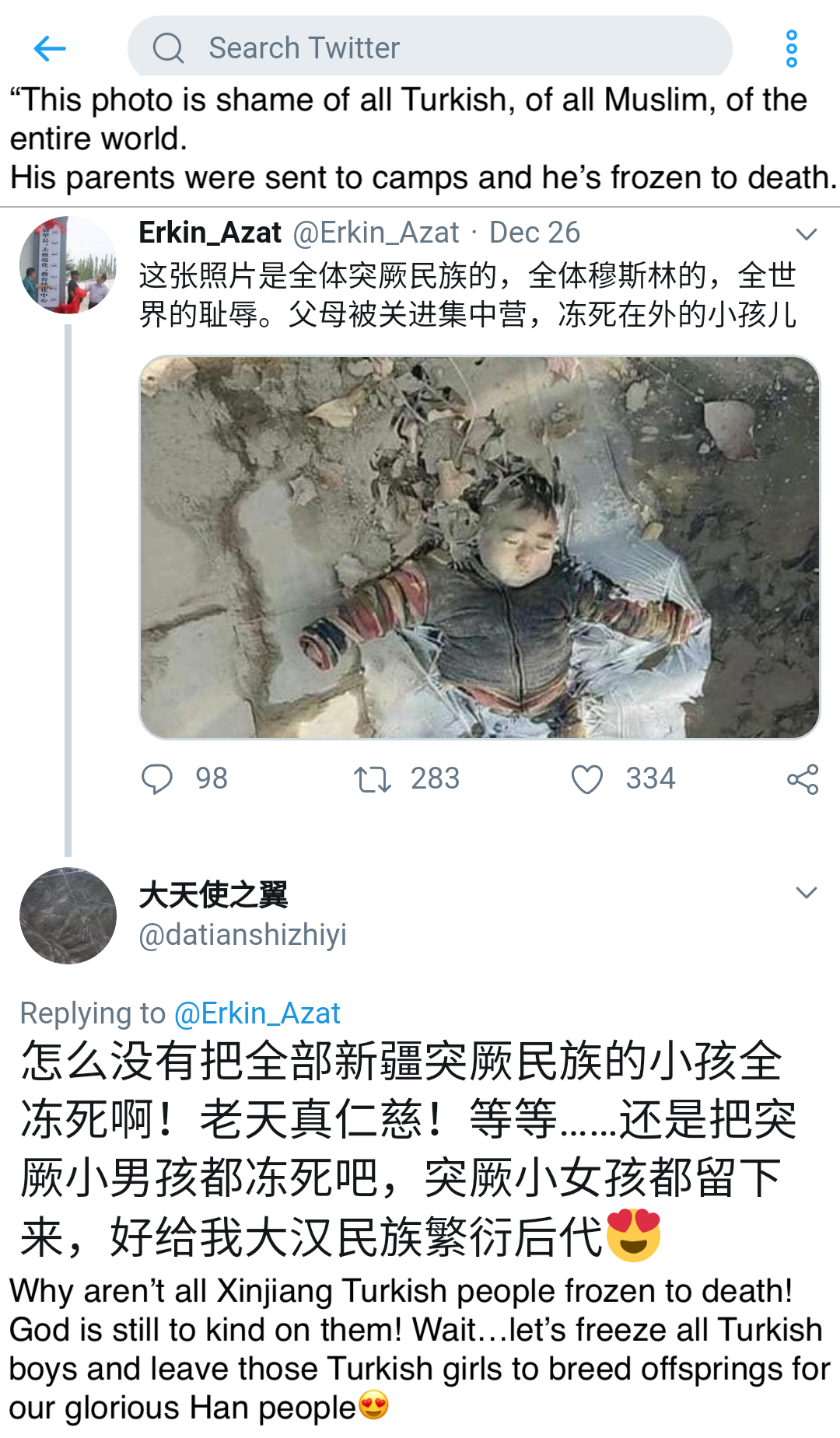Click the Search Twitter text field
The height and width of the screenshot is (1438, 840).
pyautogui.click(x=430, y=47)
